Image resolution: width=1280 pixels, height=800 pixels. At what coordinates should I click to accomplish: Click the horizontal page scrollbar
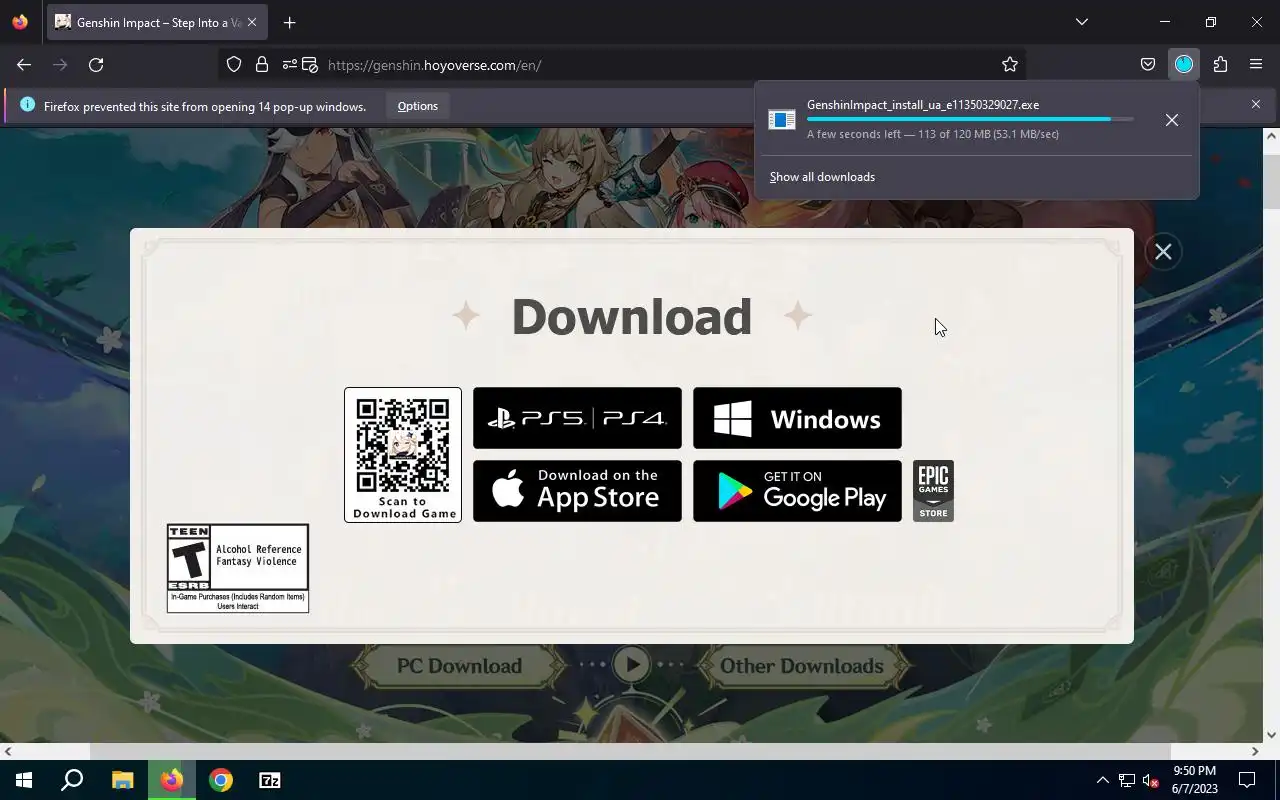[x=630, y=751]
